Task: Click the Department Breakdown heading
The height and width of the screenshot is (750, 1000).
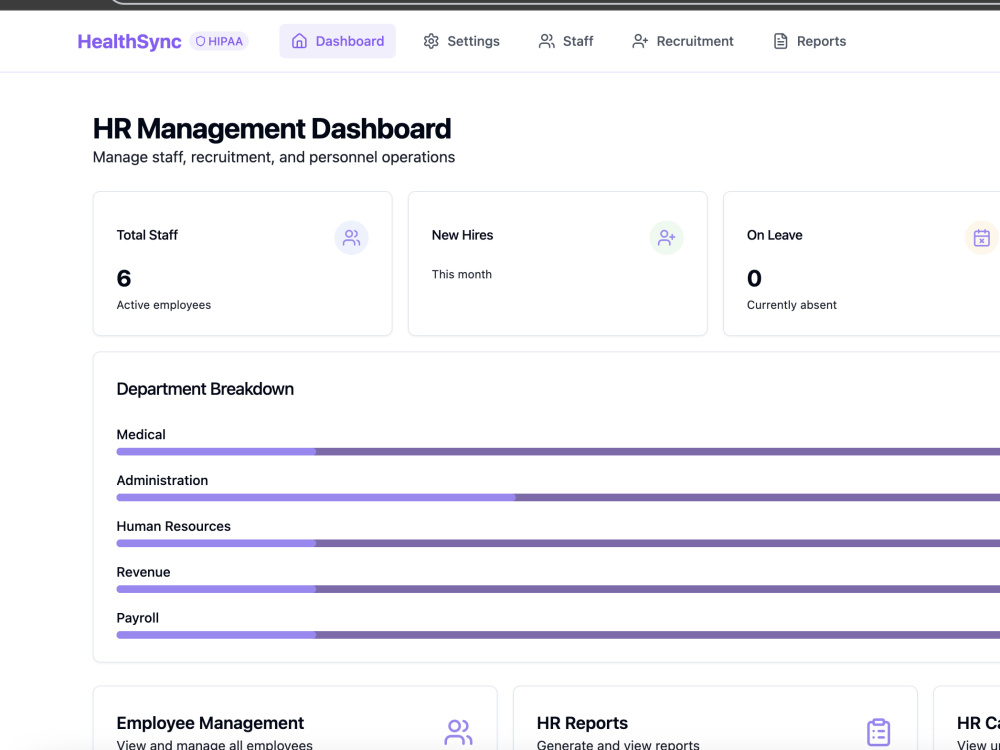Action: point(205,389)
